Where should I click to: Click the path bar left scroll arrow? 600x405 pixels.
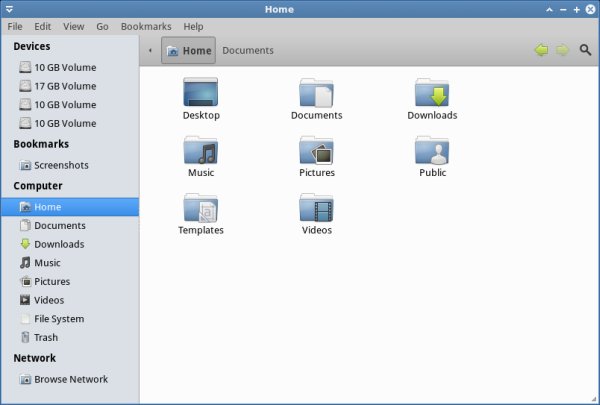150,50
